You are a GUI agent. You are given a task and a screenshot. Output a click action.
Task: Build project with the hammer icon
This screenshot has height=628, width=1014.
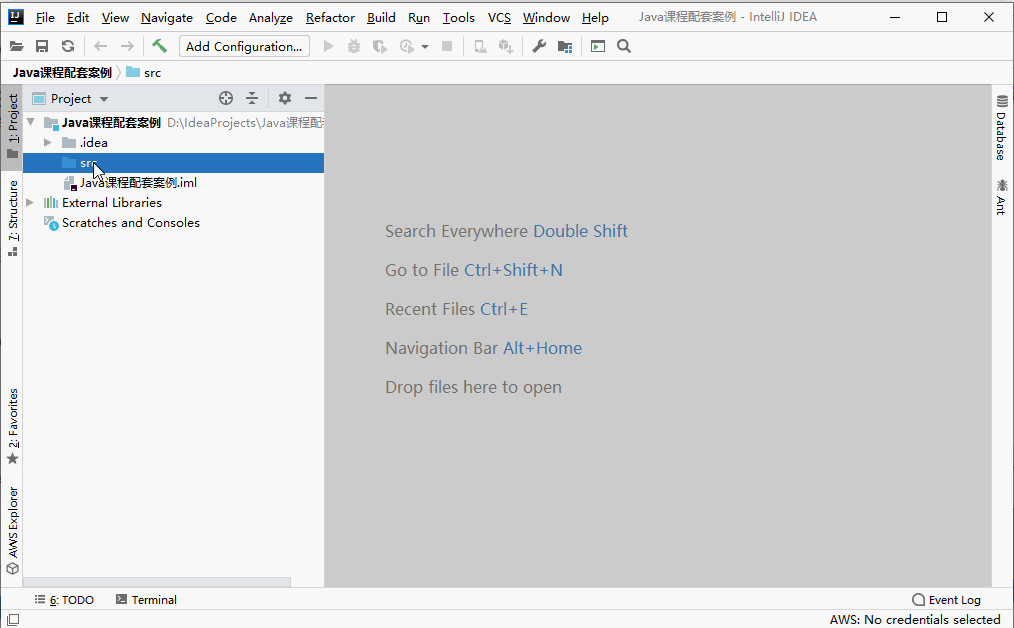(159, 46)
